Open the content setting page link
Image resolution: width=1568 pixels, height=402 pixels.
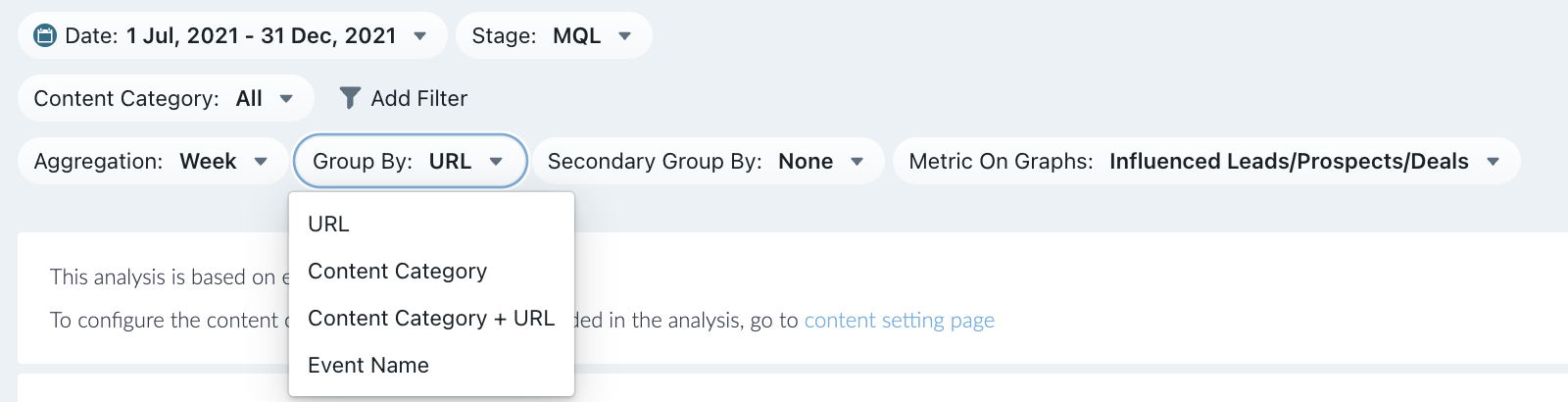(900, 321)
